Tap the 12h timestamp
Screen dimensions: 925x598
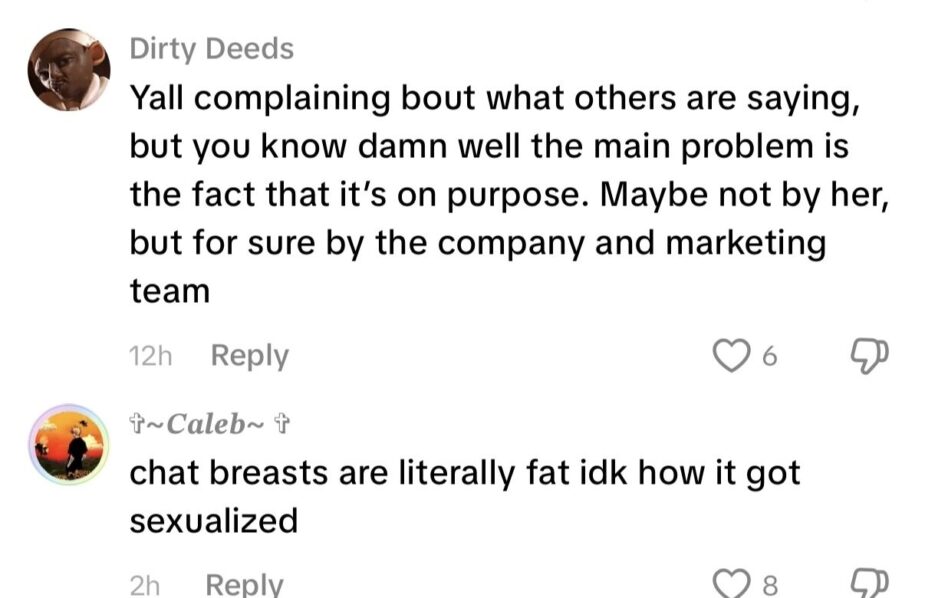coord(150,356)
